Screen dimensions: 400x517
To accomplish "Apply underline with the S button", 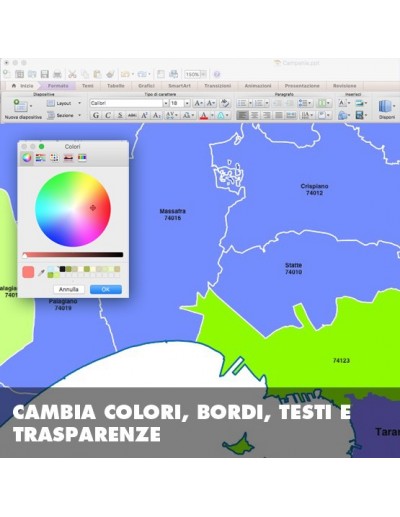I will [120, 115].
